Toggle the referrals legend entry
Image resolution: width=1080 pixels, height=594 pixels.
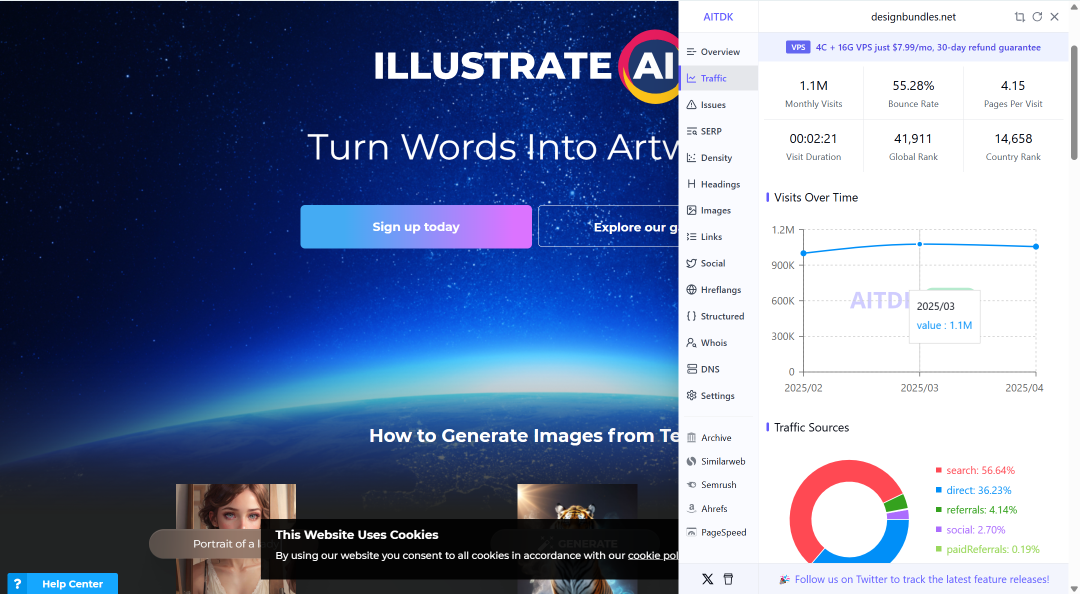(976, 511)
